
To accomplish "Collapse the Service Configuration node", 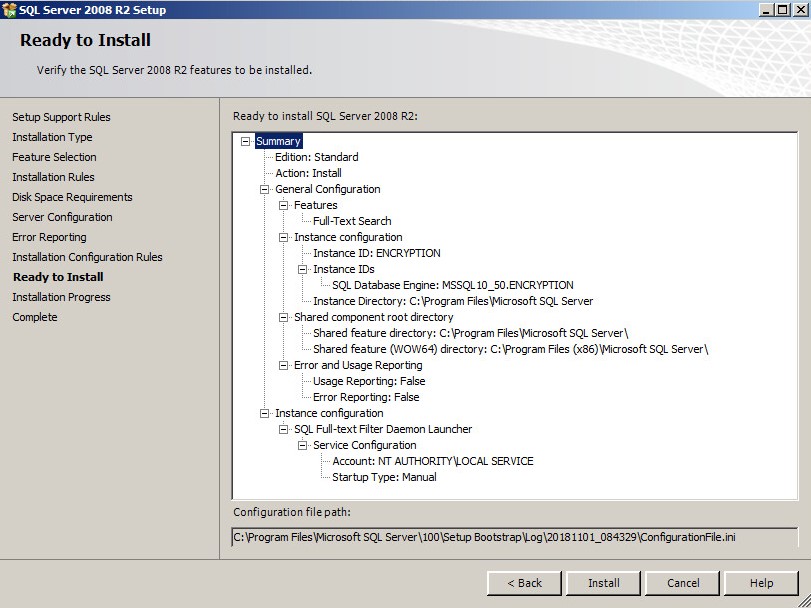I will [303, 446].
